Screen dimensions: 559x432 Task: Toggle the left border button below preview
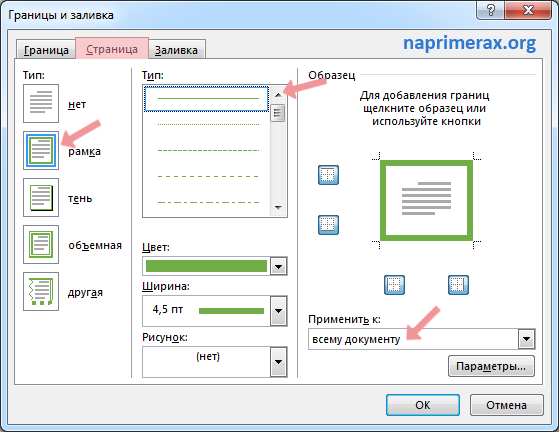coord(394,285)
